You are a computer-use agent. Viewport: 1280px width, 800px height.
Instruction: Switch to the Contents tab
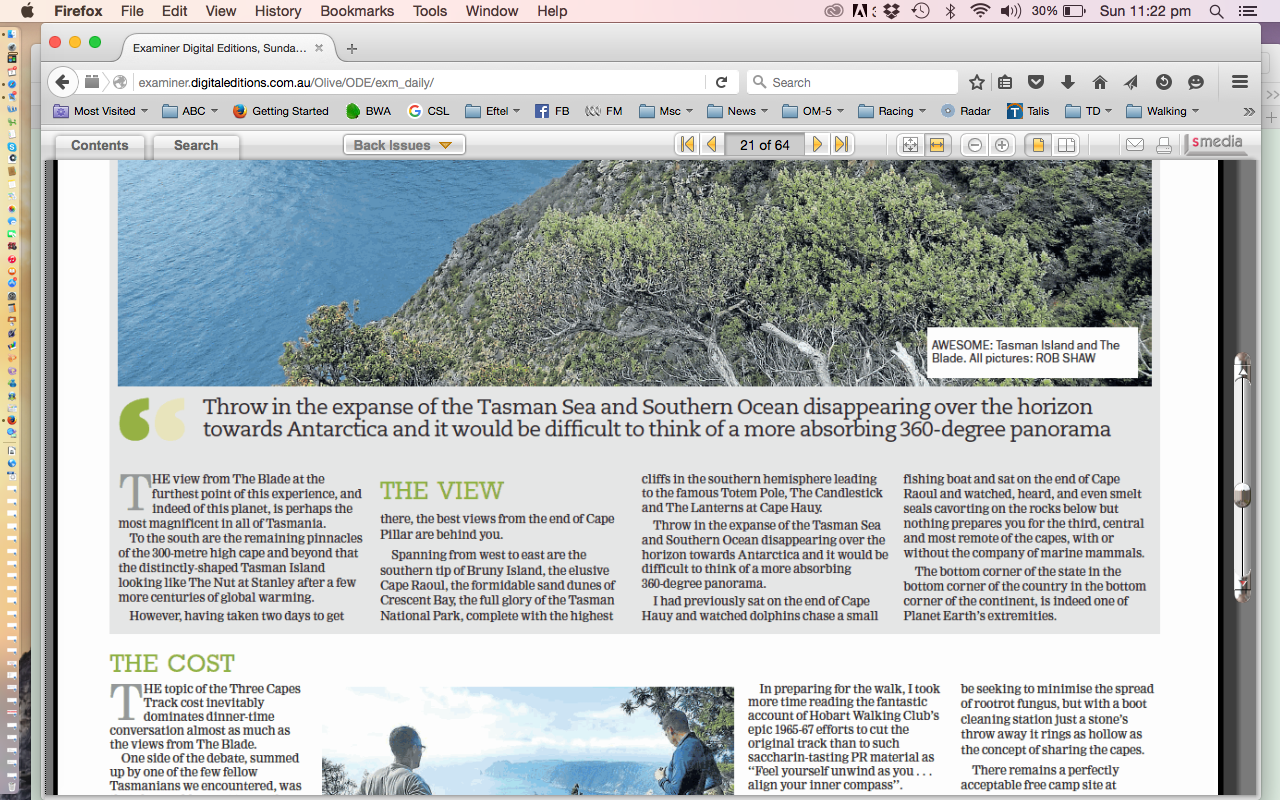click(99, 146)
